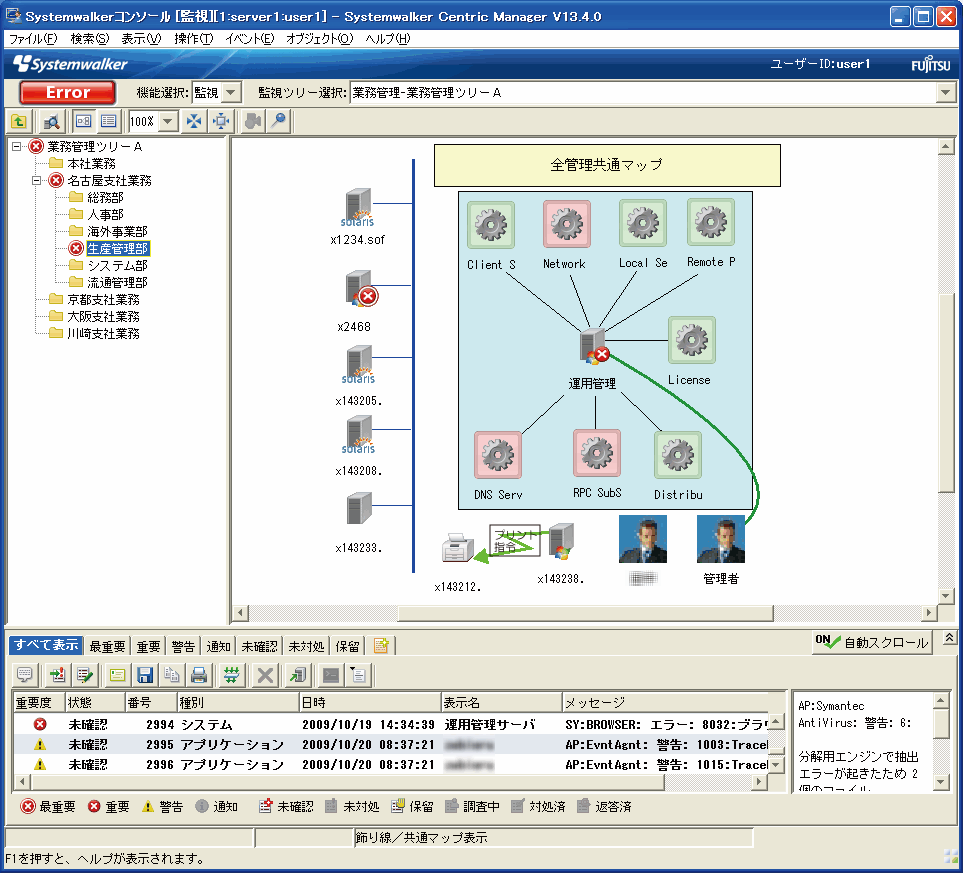Click the grayed camera toolbar icon
The height and width of the screenshot is (873, 963).
coord(252,121)
